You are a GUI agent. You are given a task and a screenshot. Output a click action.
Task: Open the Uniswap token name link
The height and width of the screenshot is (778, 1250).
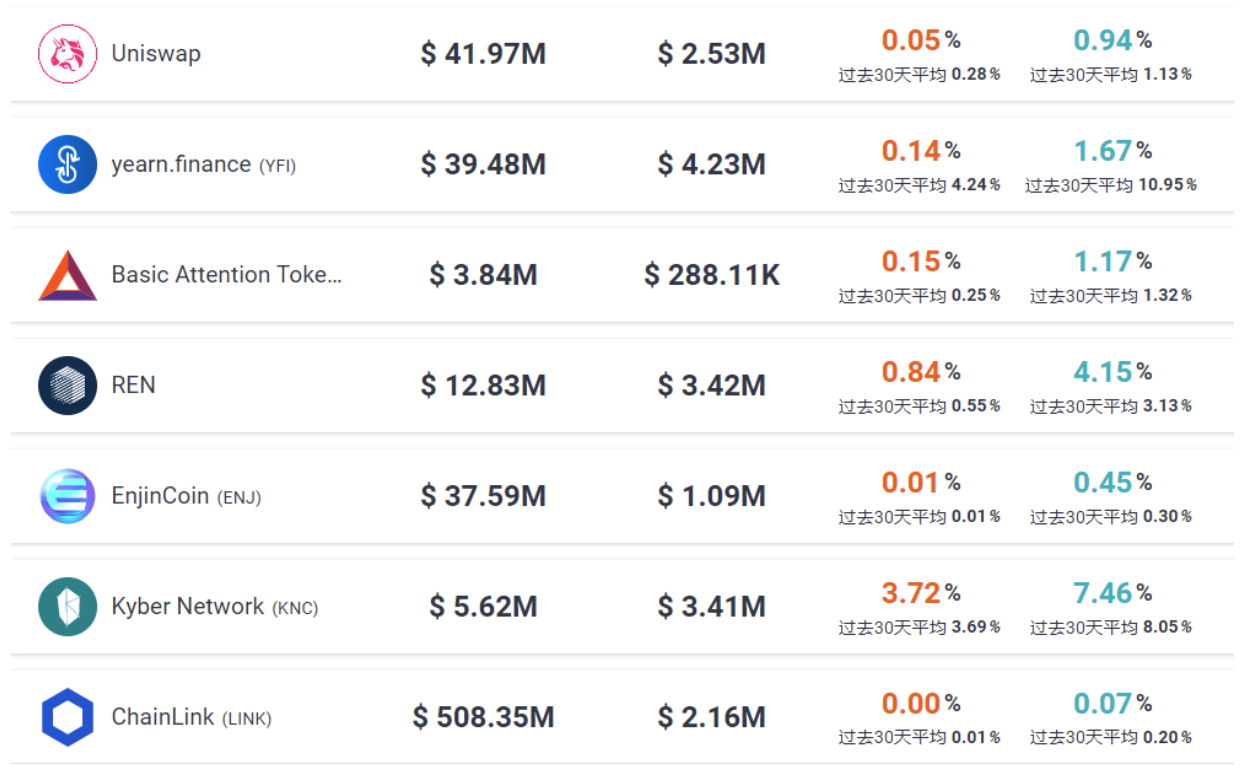click(x=156, y=53)
